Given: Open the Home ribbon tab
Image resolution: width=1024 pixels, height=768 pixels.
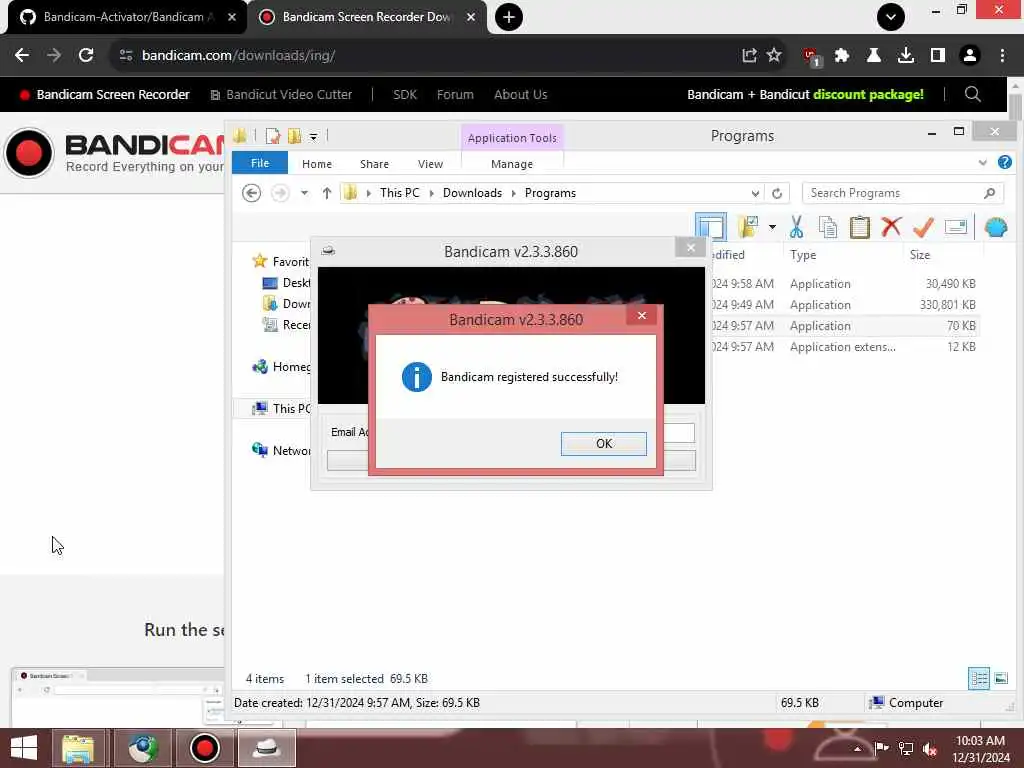Looking at the screenshot, I should tap(317, 164).
